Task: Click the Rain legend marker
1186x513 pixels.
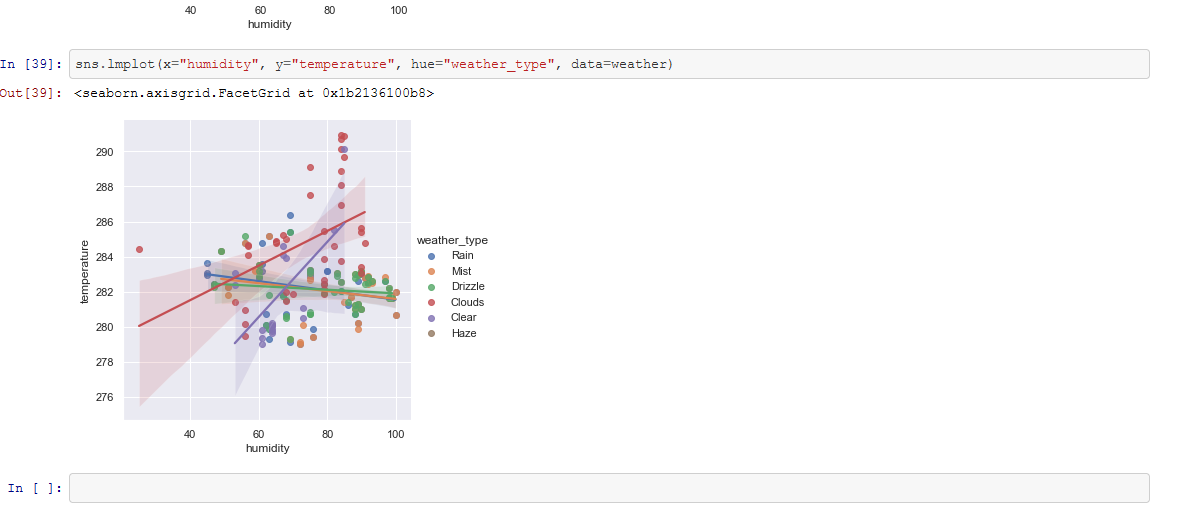Action: coord(432,256)
